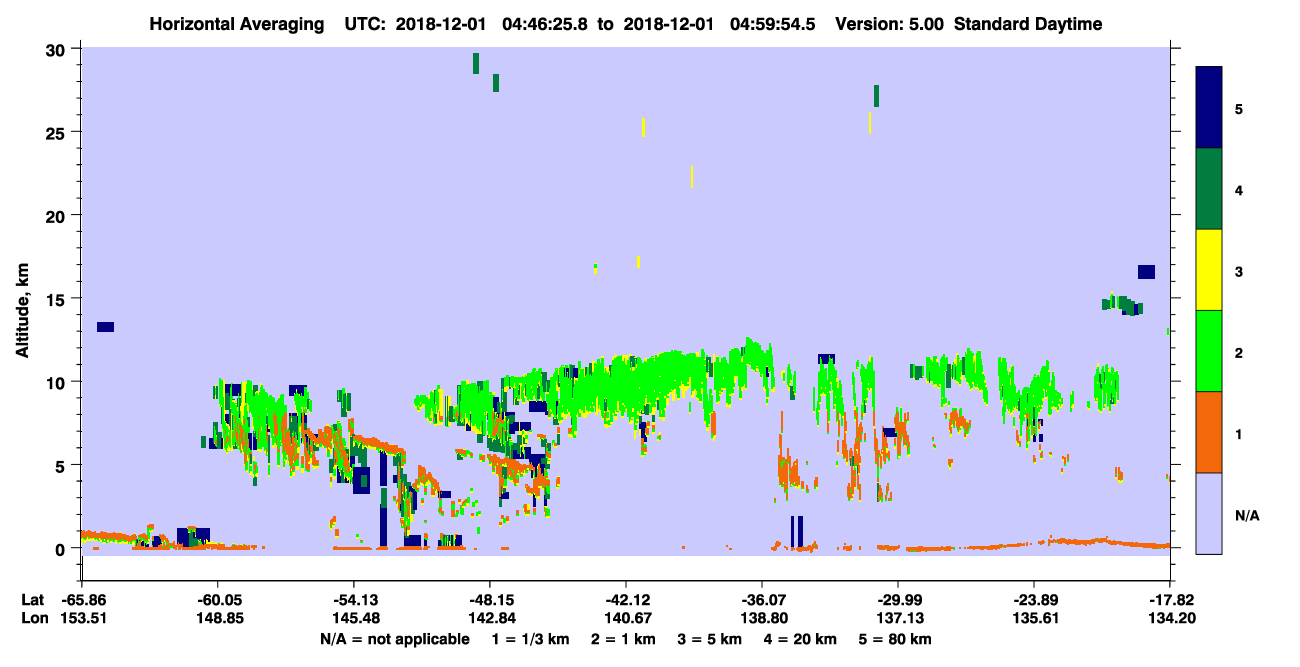Viewport: 1300px width, 667px height.
Task: Click the latitude value -36.07
Action: [762, 599]
